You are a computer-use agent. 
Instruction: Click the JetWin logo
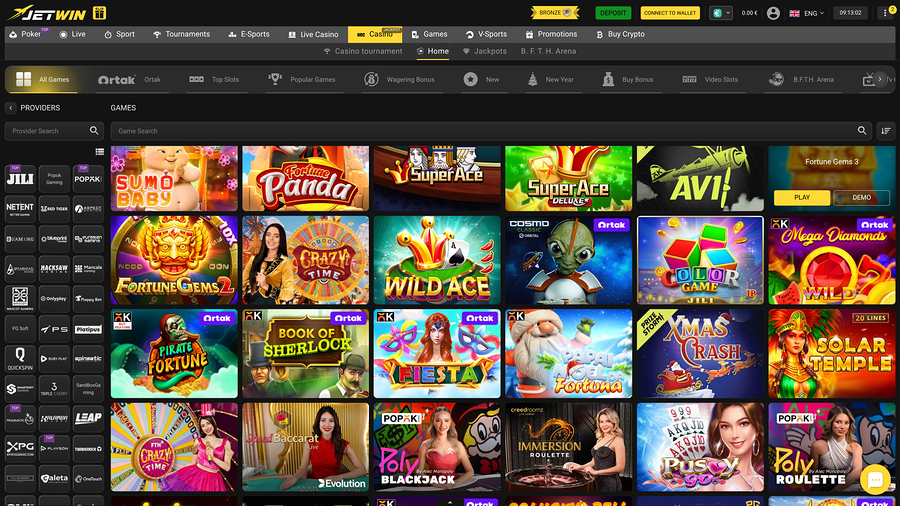click(46, 13)
